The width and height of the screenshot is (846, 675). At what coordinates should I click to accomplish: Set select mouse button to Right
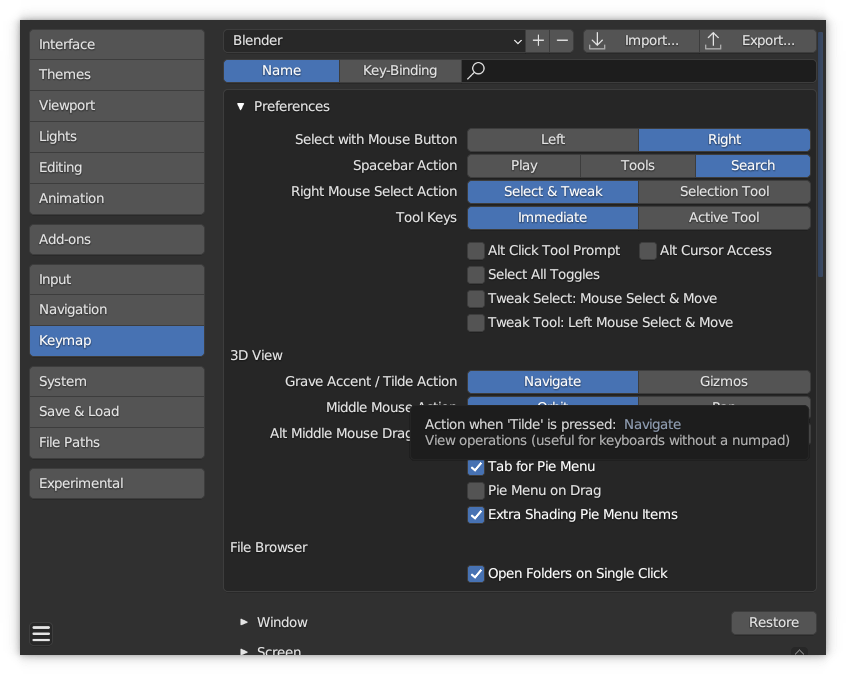point(725,139)
